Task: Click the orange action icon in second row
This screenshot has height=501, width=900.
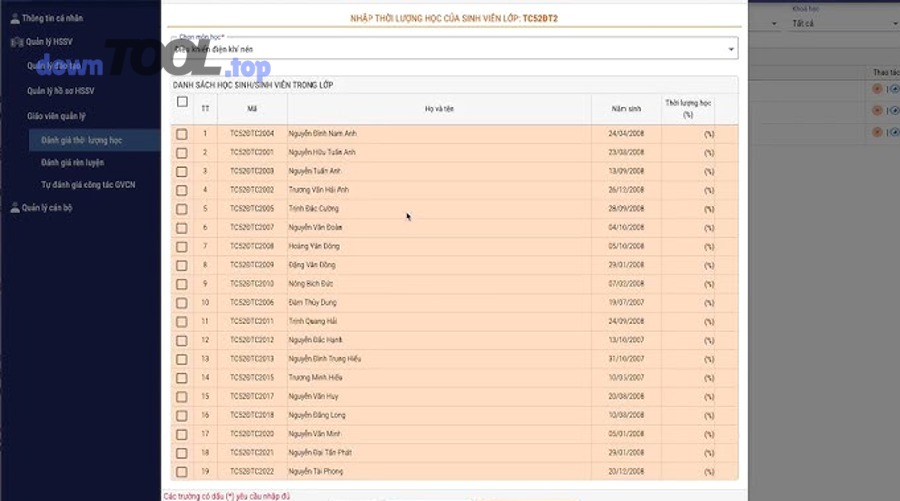Action: pyautogui.click(x=877, y=110)
